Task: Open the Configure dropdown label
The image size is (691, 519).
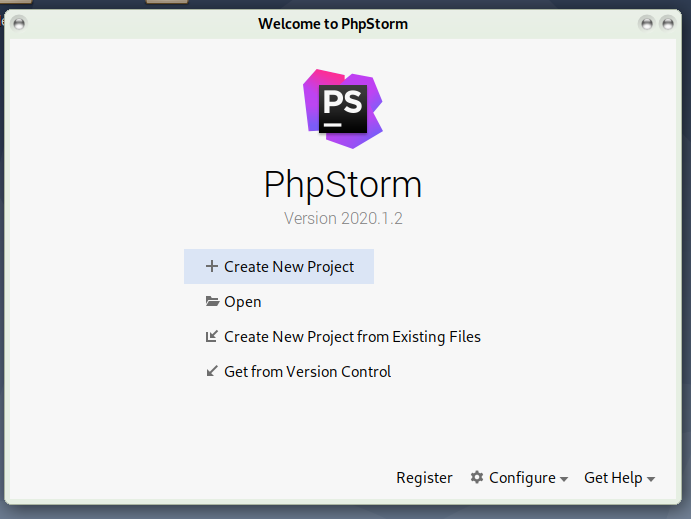Action: coord(522,478)
